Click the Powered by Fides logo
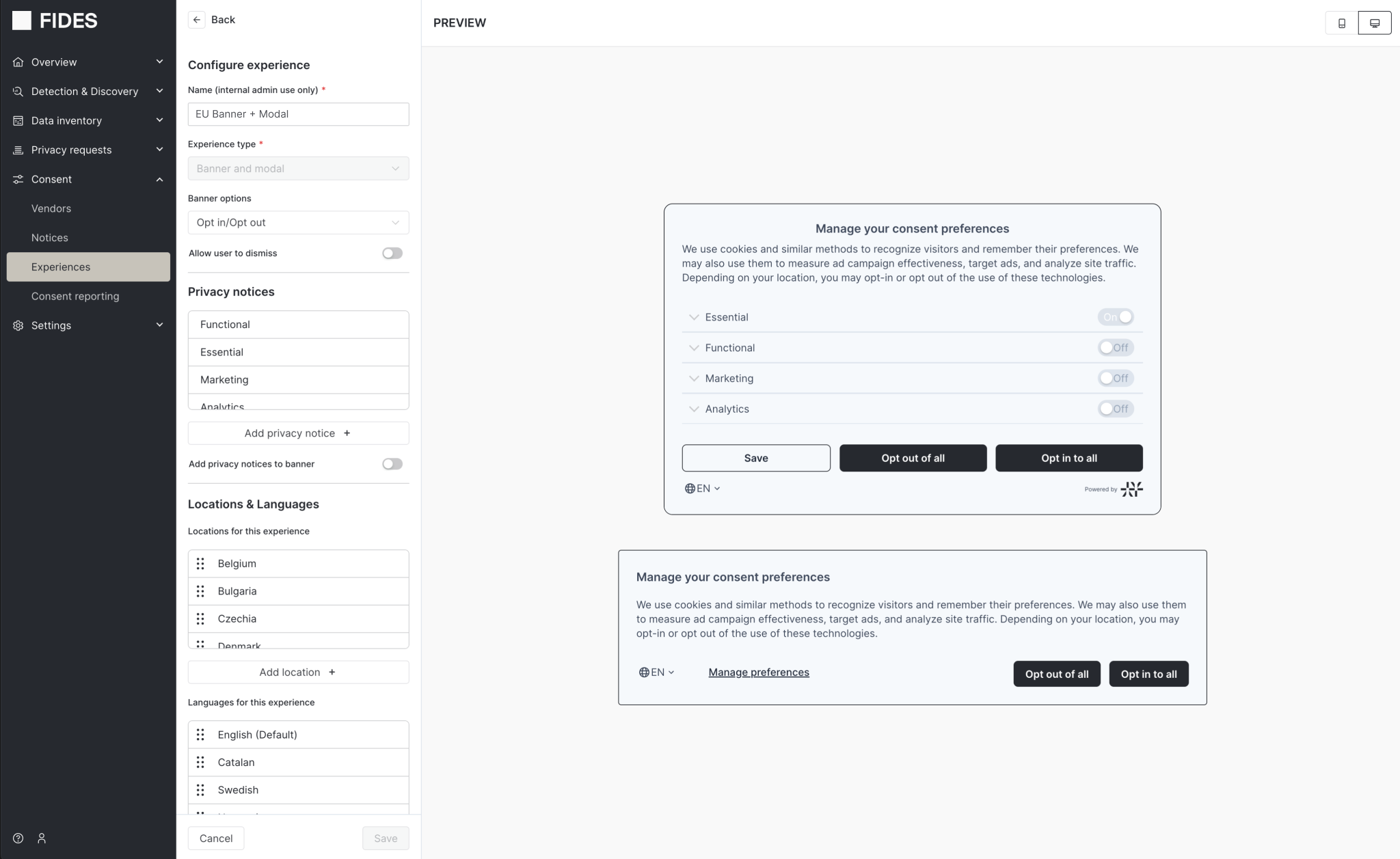The image size is (1400, 859). (x=1131, y=489)
